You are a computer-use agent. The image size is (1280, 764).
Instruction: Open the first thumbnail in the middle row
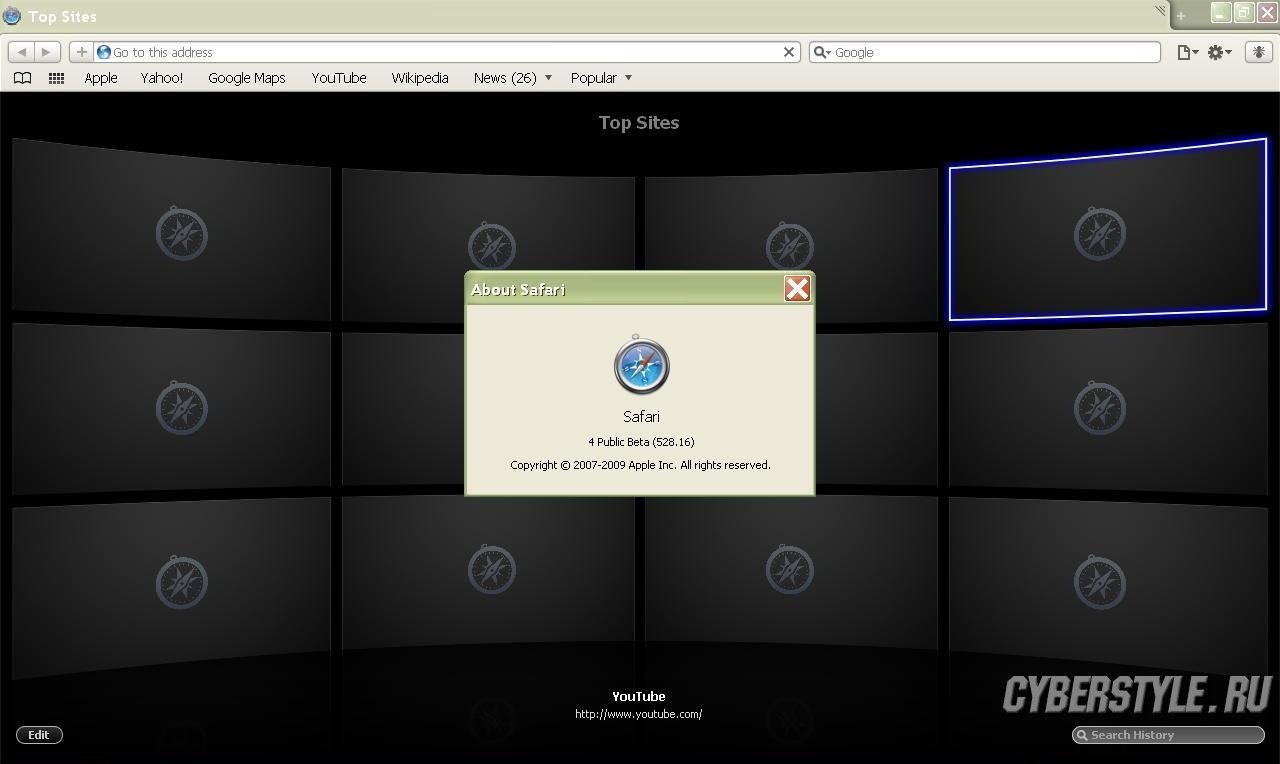click(171, 408)
